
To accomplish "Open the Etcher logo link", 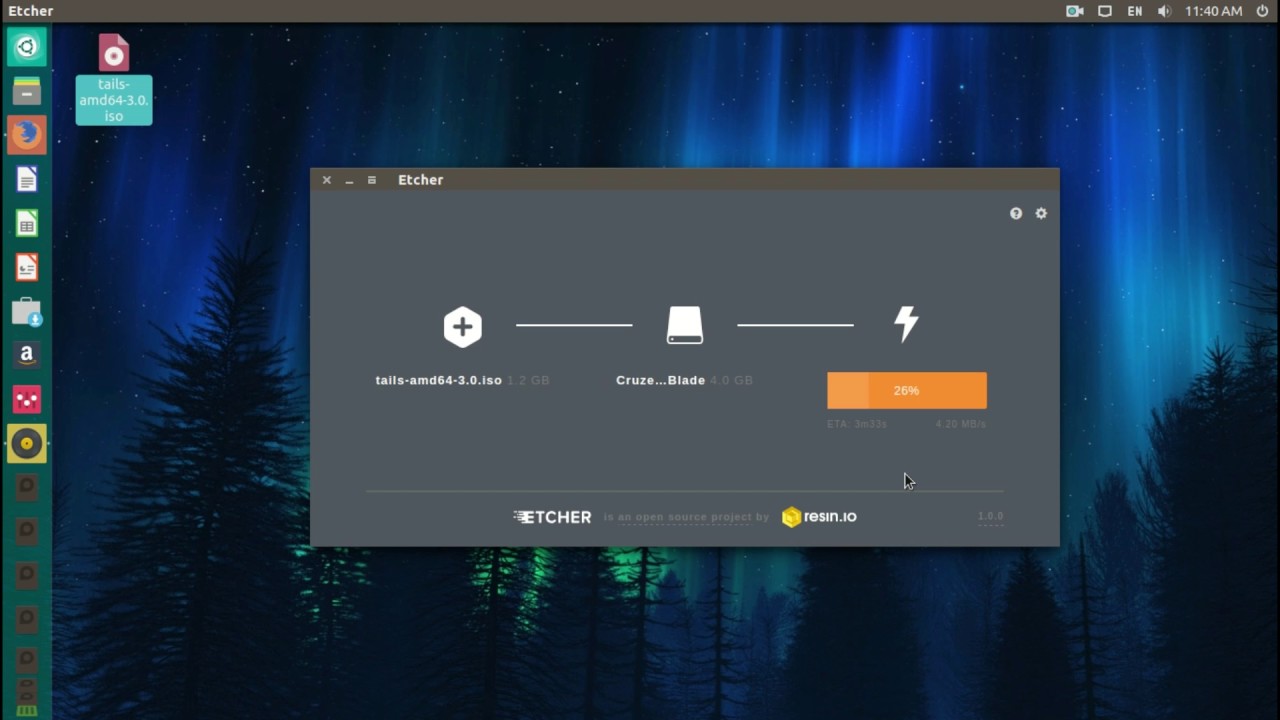I will pyautogui.click(x=552, y=517).
